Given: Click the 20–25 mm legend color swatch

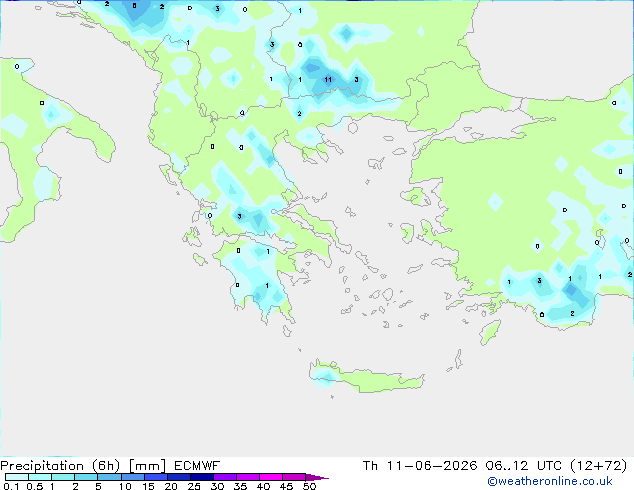Looking at the screenshot, I should [x=178, y=477].
